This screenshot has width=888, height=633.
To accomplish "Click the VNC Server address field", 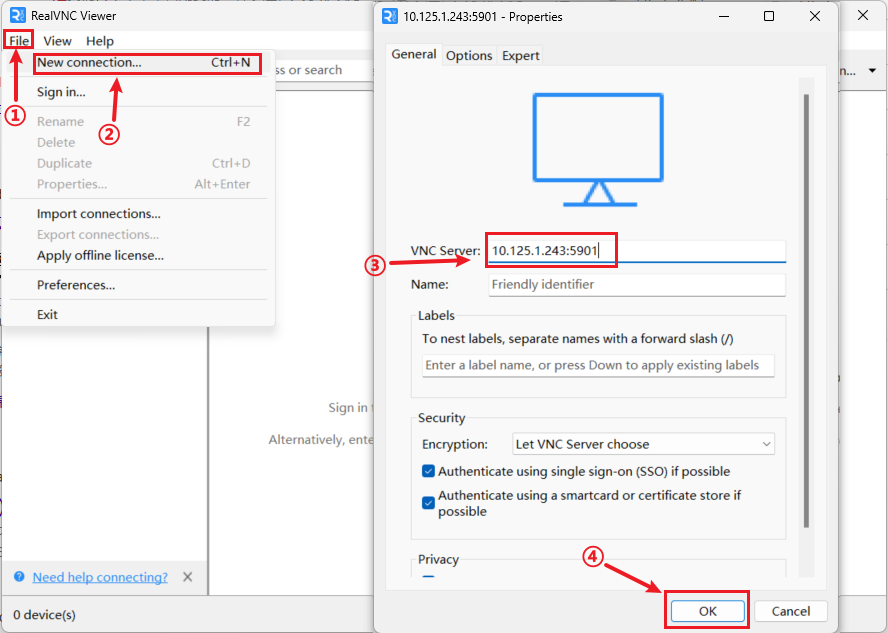I will [637, 251].
